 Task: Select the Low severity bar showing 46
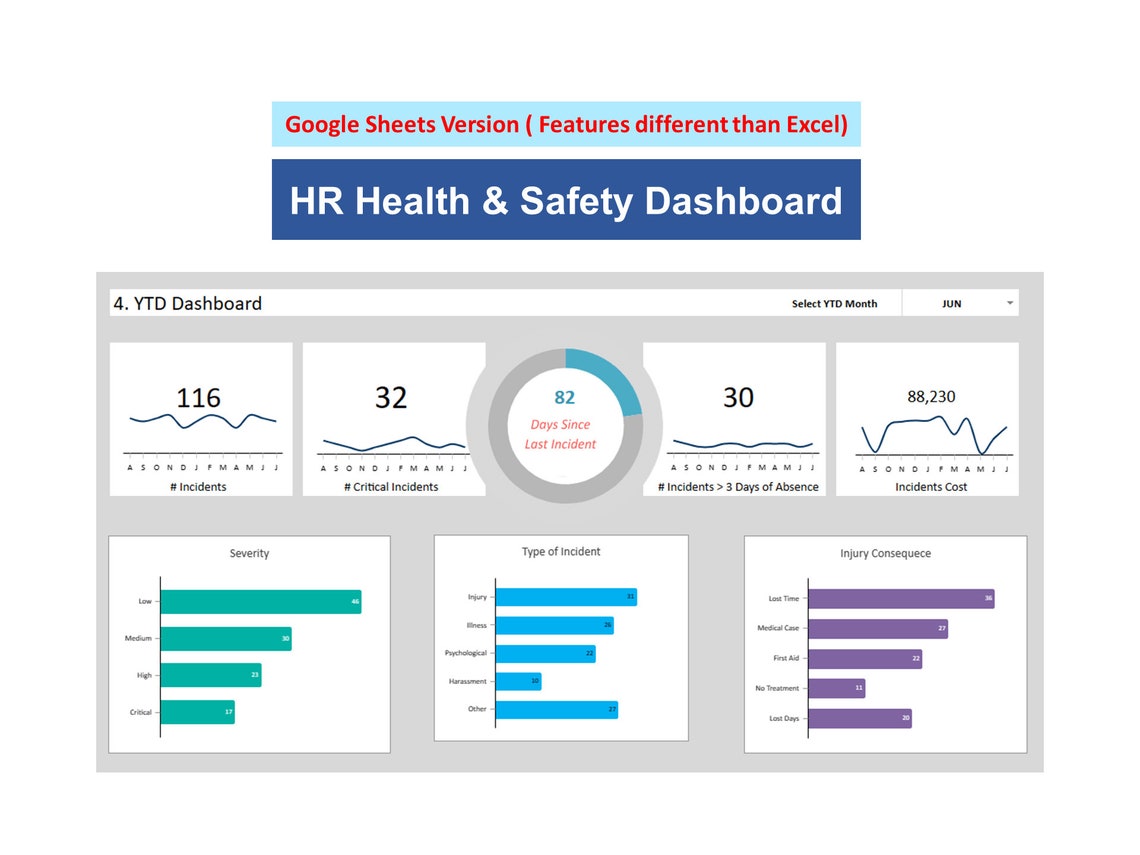[260, 601]
